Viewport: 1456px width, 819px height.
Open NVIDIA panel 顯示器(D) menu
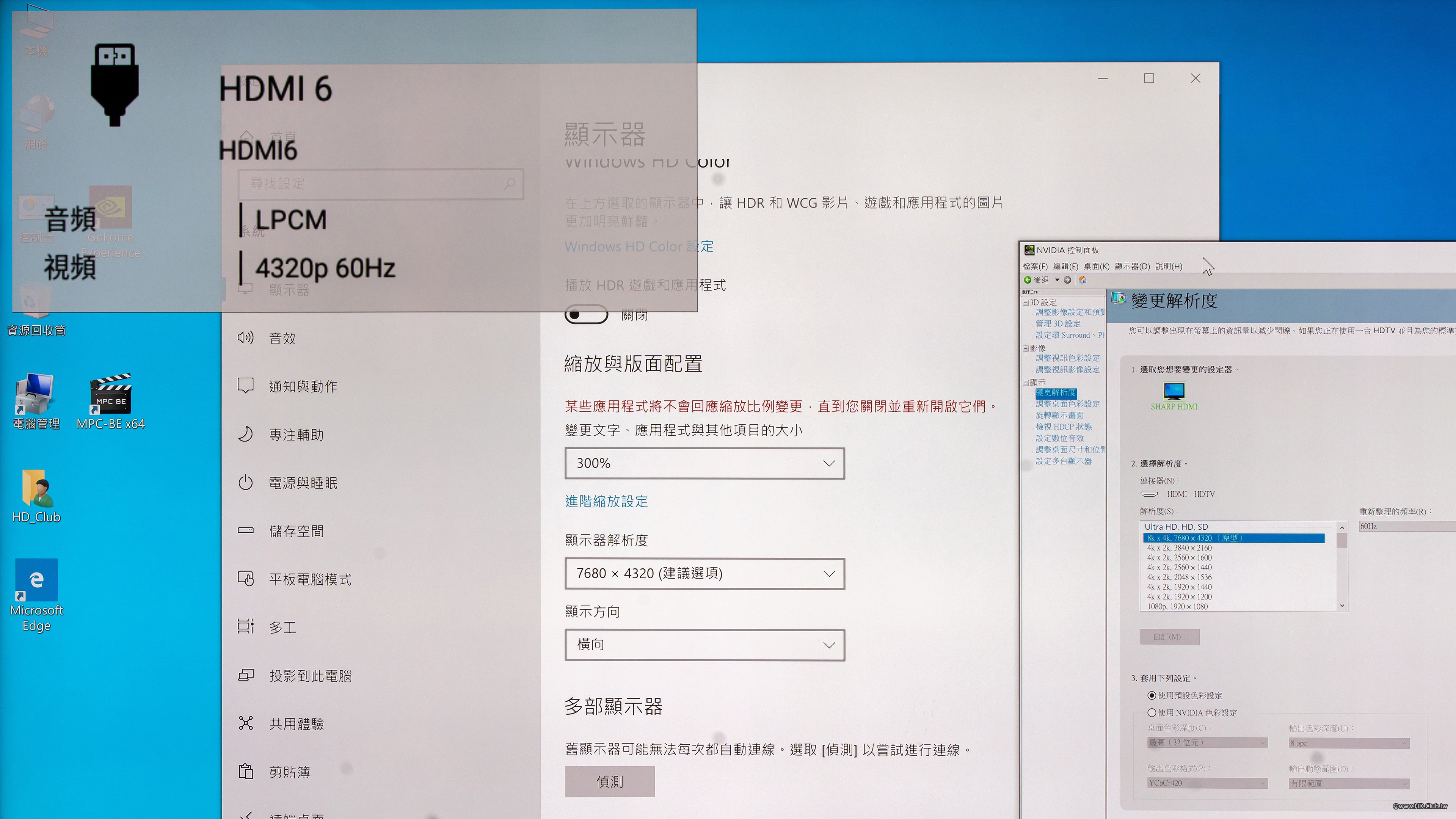pyautogui.click(x=1132, y=266)
